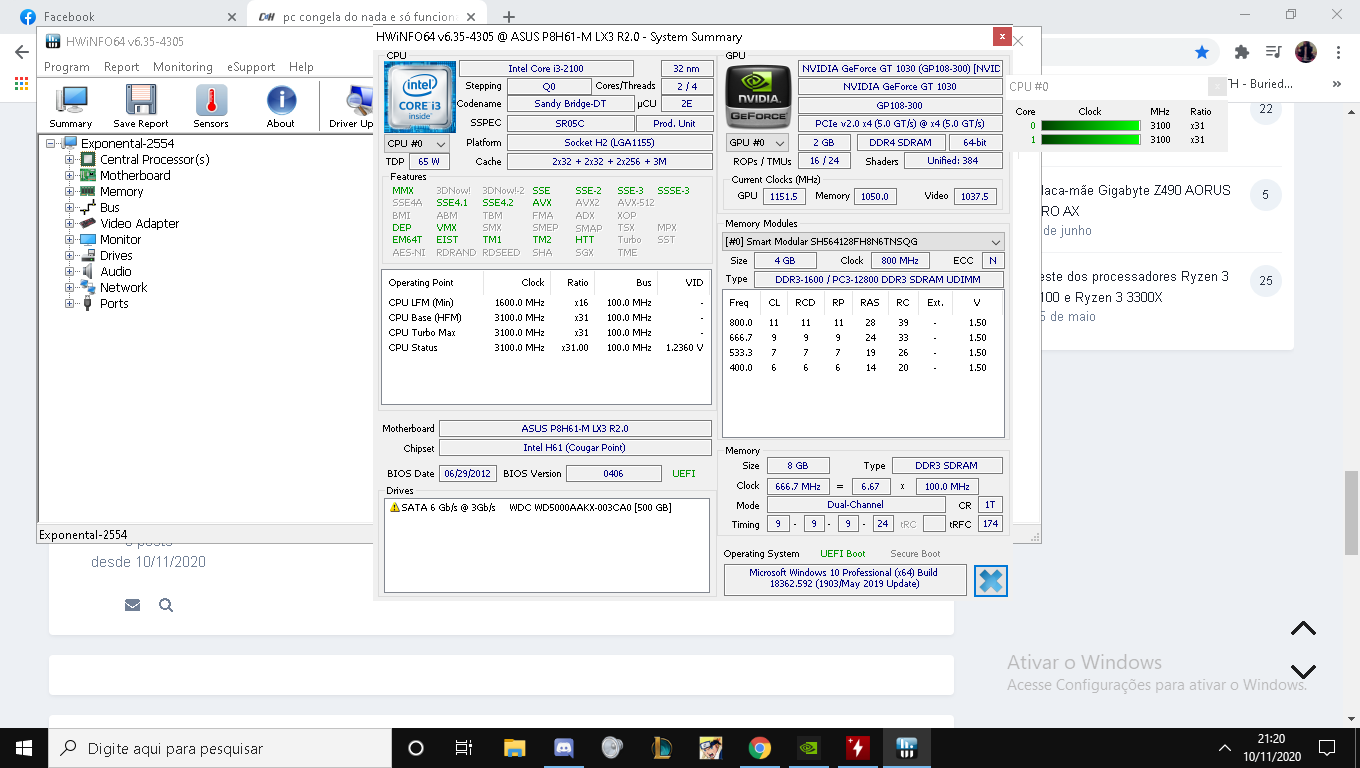
Task: Click the Intel Core i3 logo
Action: (x=420, y=96)
